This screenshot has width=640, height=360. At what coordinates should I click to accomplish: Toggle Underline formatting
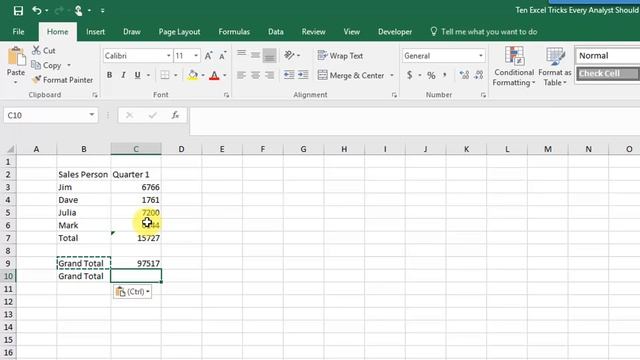tap(138, 75)
